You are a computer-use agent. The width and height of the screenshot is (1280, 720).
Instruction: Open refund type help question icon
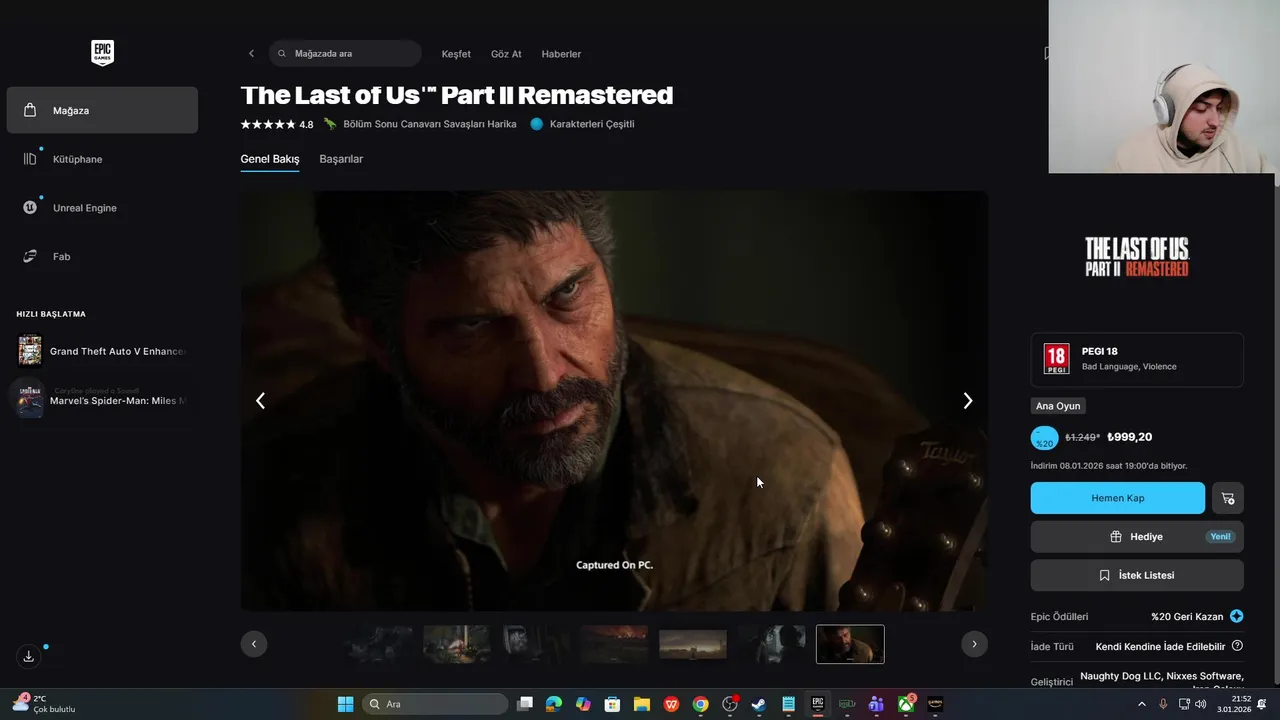pos(1237,646)
